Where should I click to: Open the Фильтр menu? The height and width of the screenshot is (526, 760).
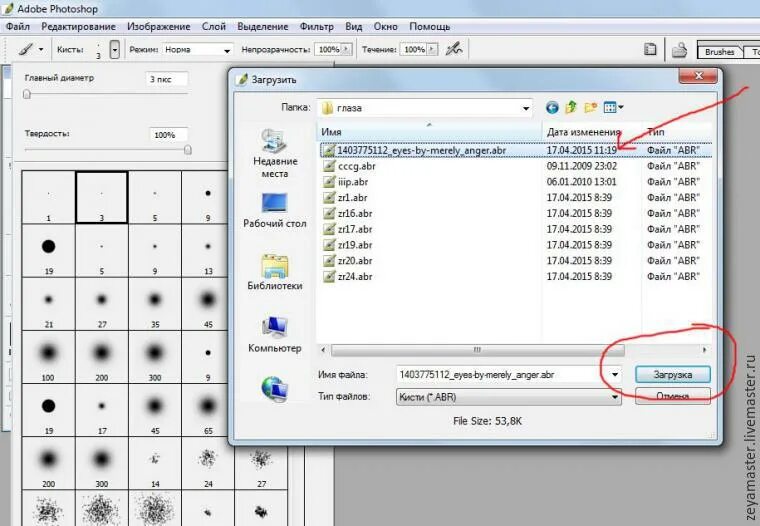tap(317, 27)
